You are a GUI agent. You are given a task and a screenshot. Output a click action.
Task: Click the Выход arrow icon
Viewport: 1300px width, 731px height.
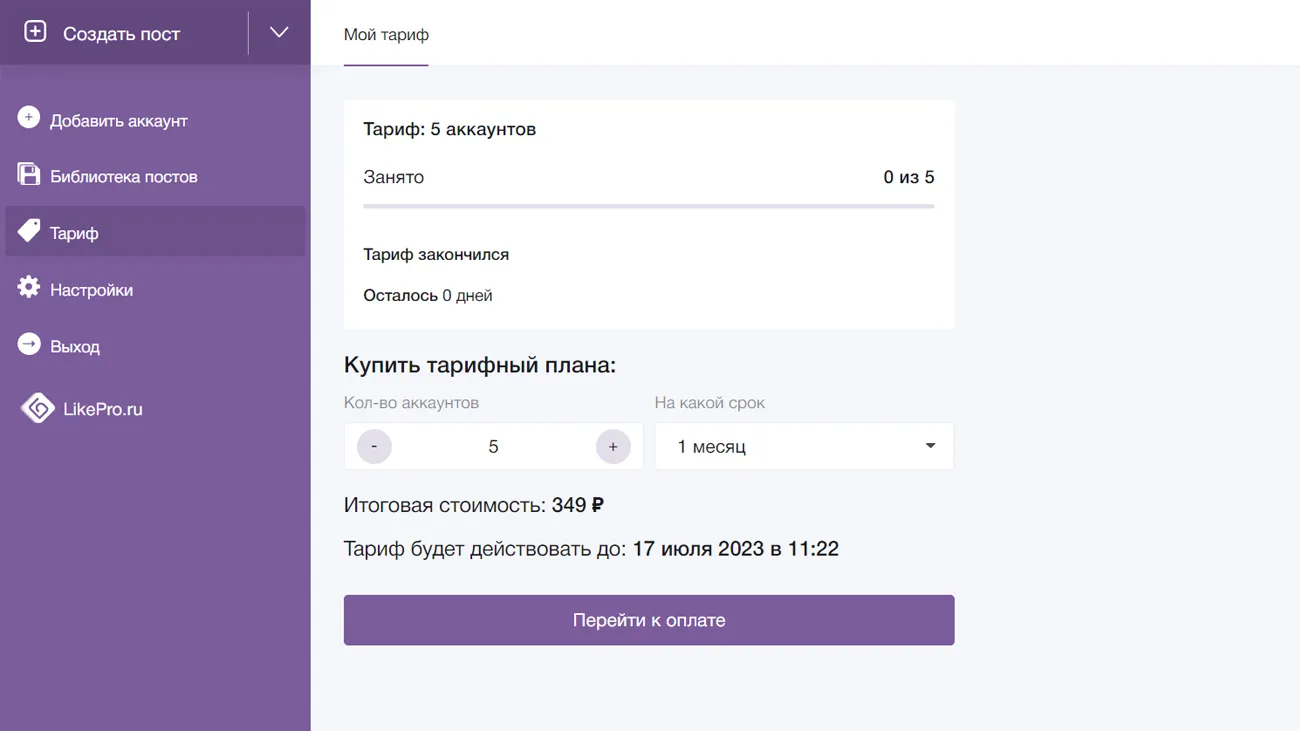29,345
